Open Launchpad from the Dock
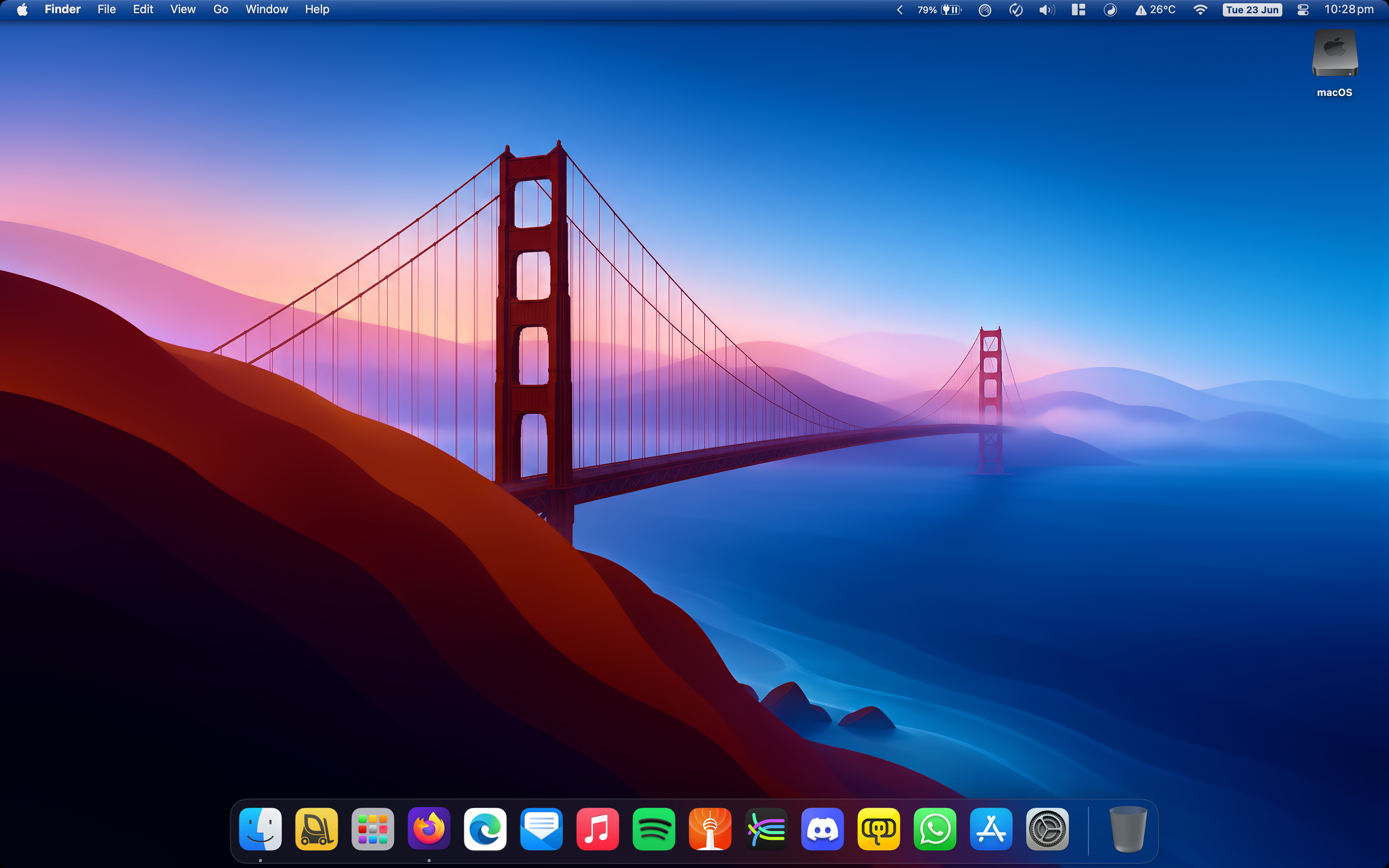 click(x=372, y=829)
